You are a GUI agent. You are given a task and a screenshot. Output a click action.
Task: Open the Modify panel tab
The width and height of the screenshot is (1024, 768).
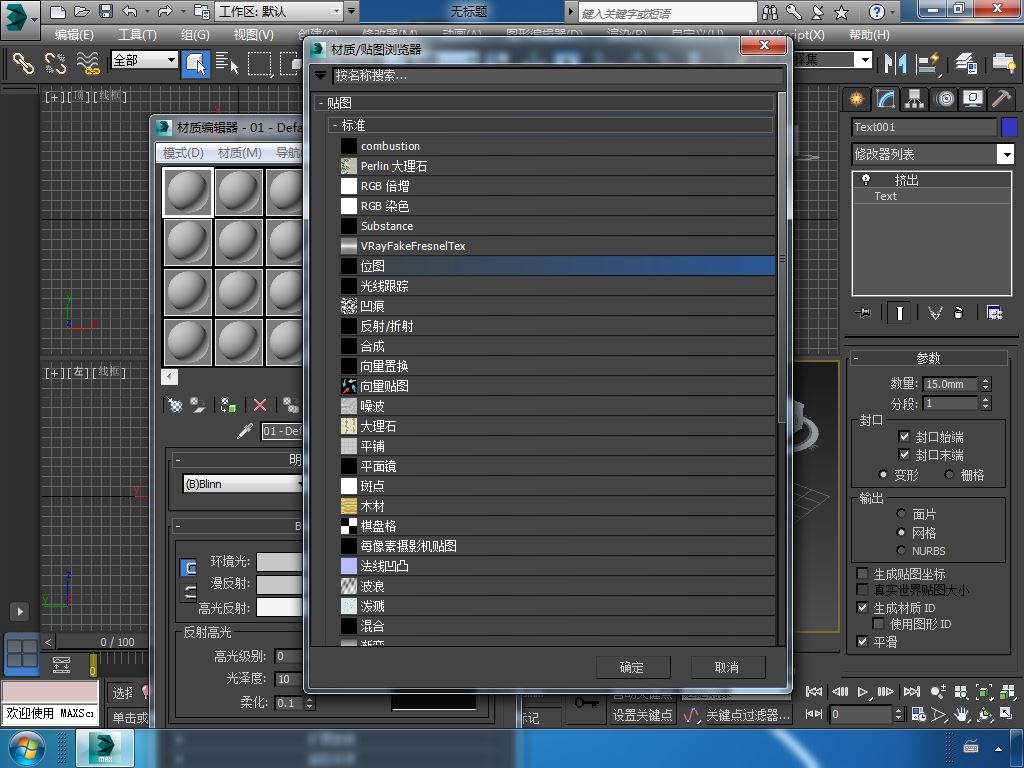pyautogui.click(x=885, y=99)
